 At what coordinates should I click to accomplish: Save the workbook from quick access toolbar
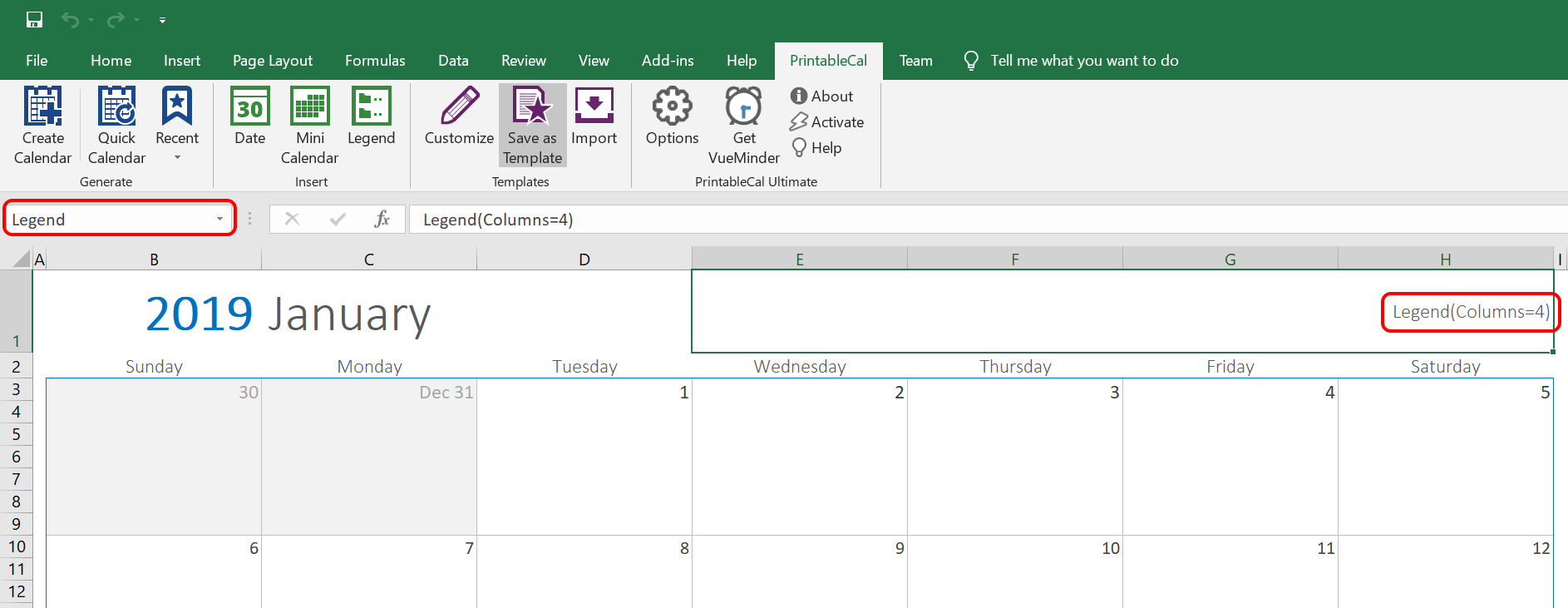(x=34, y=19)
